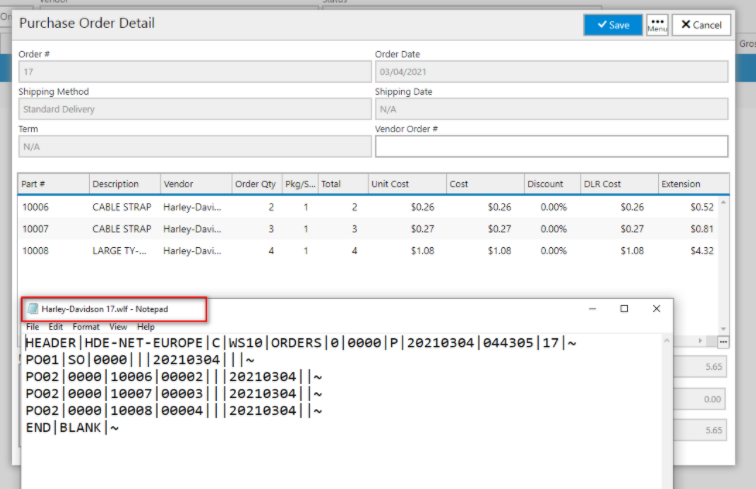Select part row 10006

click(368, 207)
